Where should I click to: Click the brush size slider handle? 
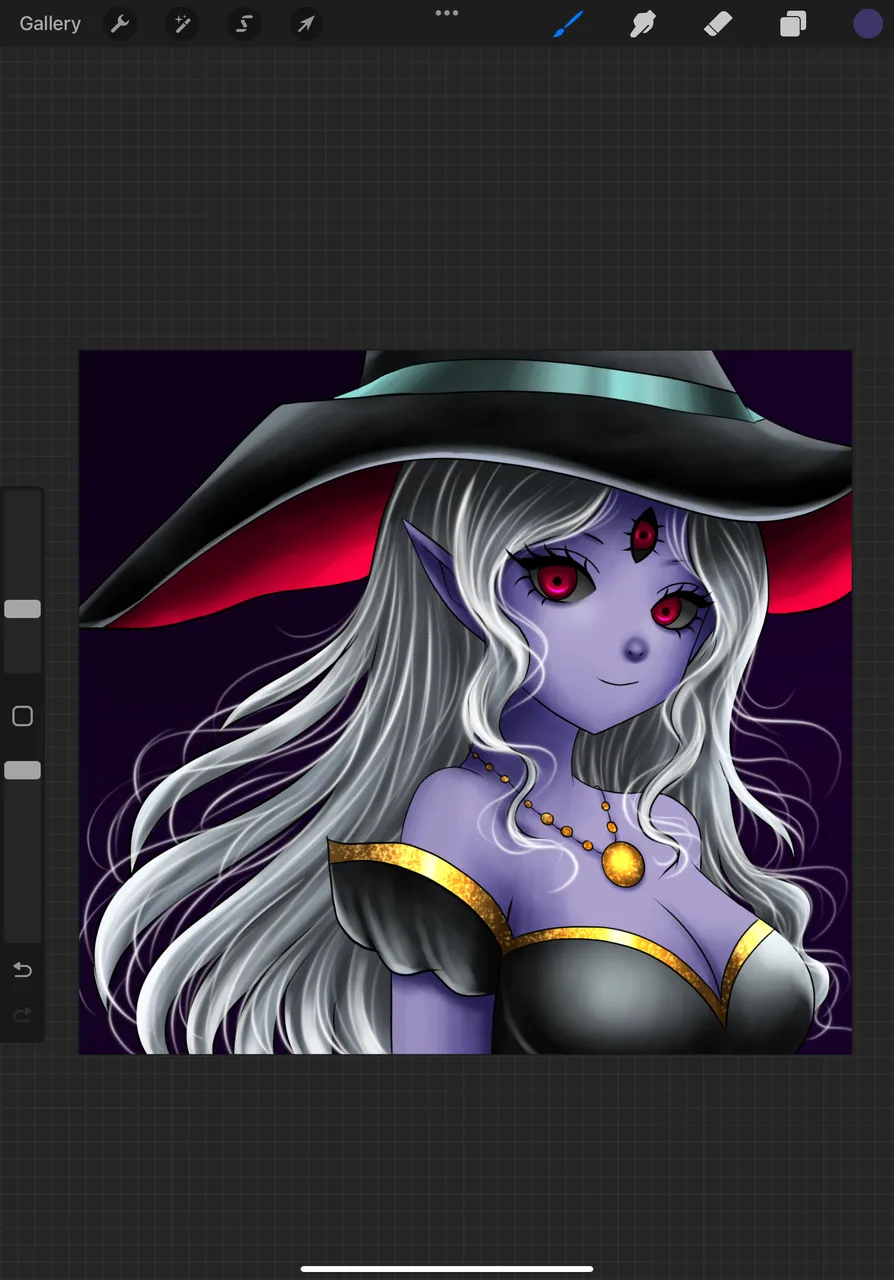22,609
